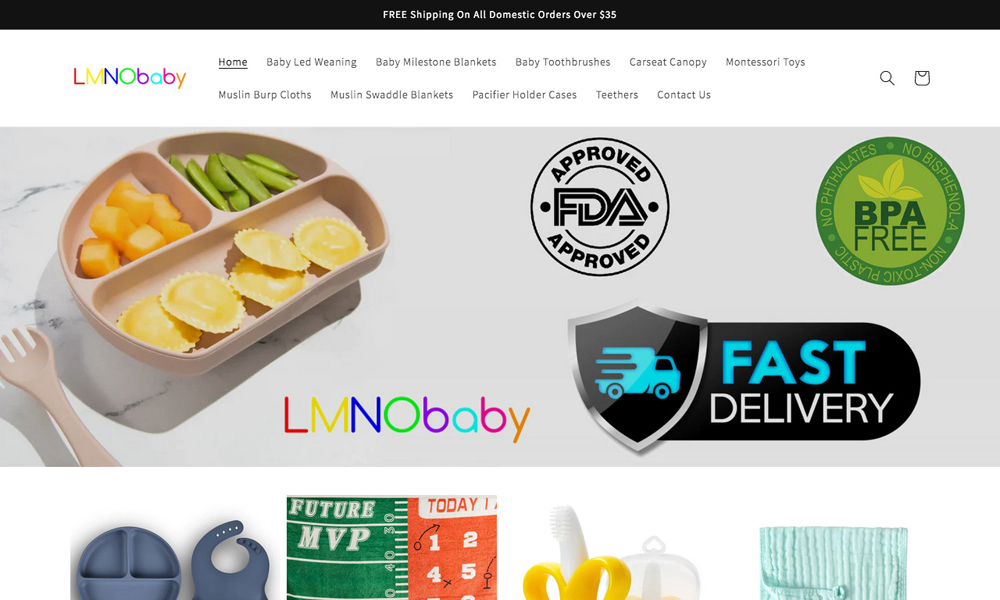Visit Montessori Toys page
Viewport: 1000px width, 600px height.
(765, 62)
